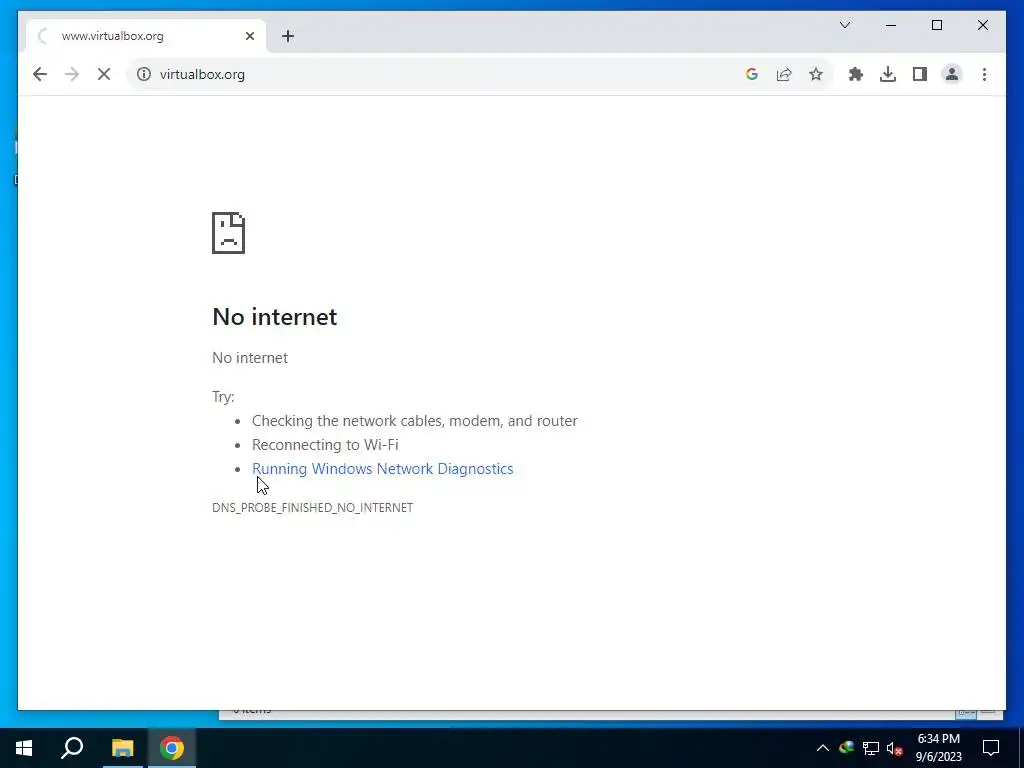Screen dimensions: 1024x768
Task: Click the sad page error icon
Action: tap(229, 232)
